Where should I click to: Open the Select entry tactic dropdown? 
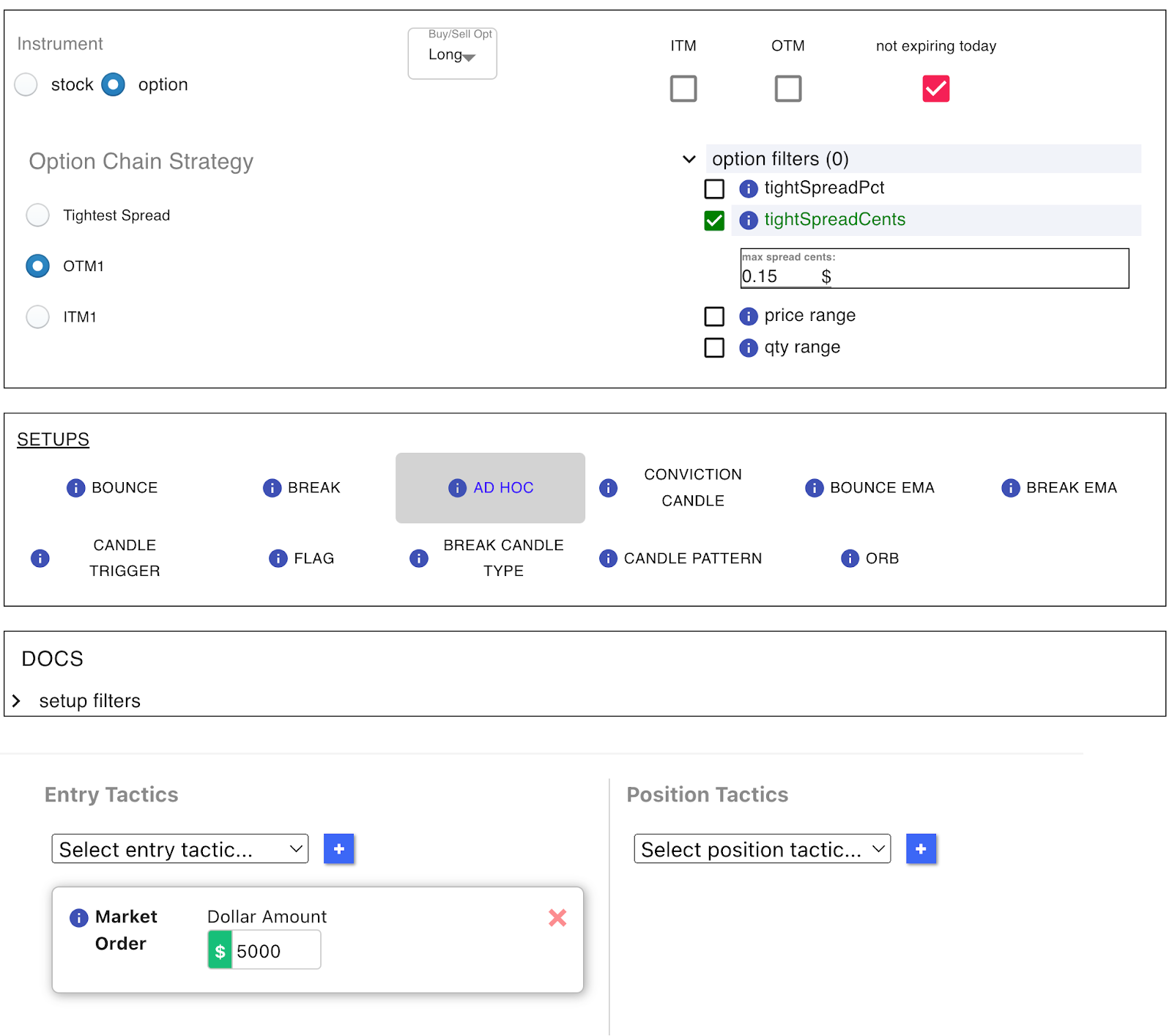tap(180, 849)
